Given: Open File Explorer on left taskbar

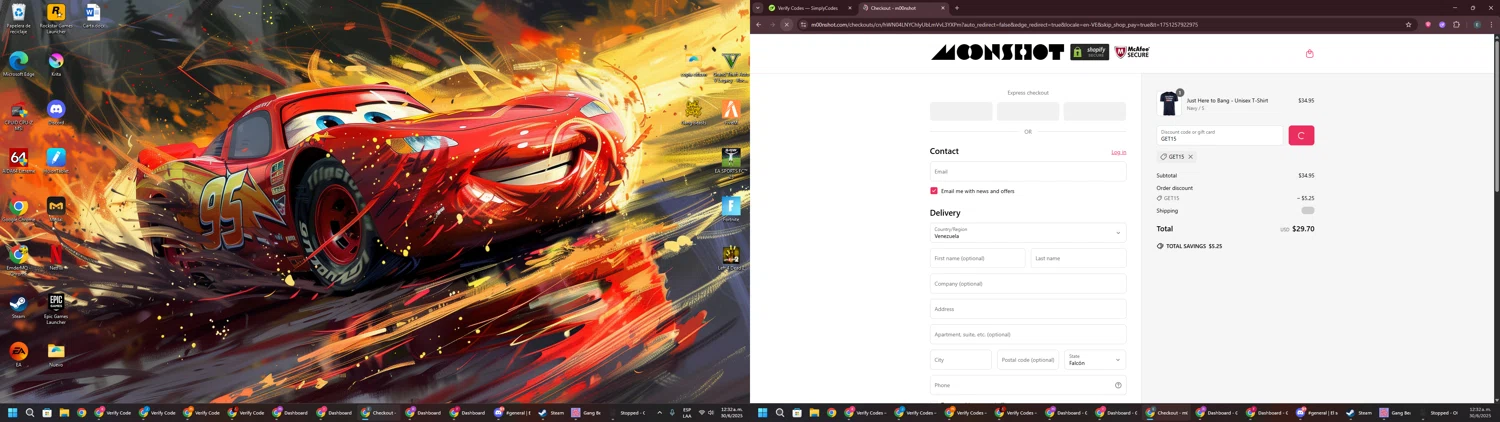Looking at the screenshot, I should pyautogui.click(x=64, y=412).
